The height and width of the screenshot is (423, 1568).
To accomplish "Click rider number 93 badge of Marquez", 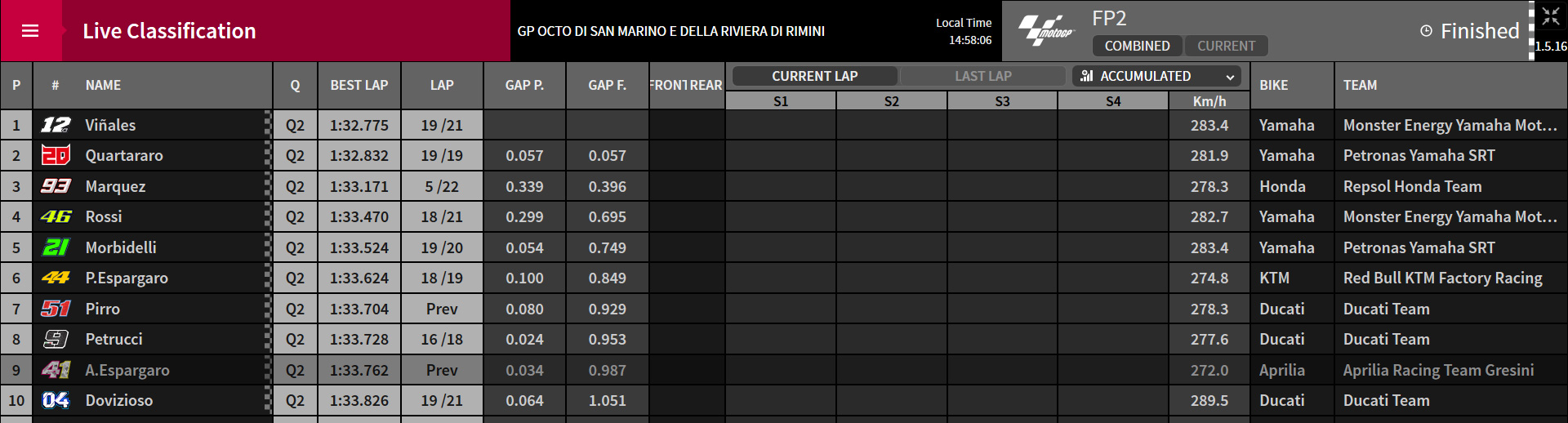I will click(56, 186).
